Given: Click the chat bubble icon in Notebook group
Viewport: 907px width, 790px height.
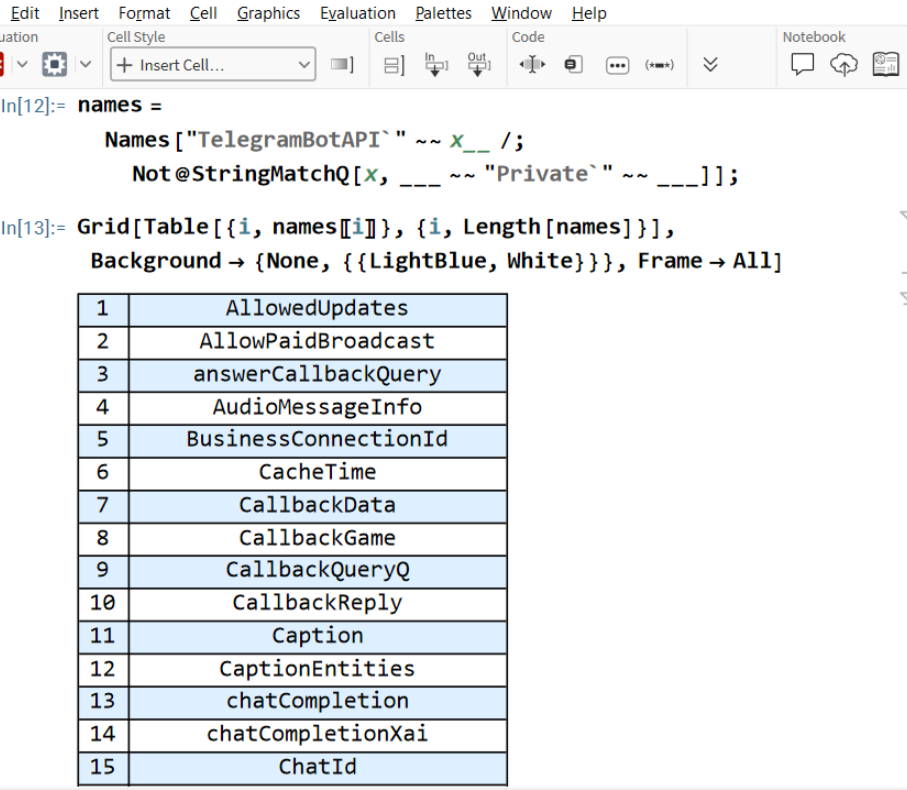Looking at the screenshot, I should (x=802, y=65).
